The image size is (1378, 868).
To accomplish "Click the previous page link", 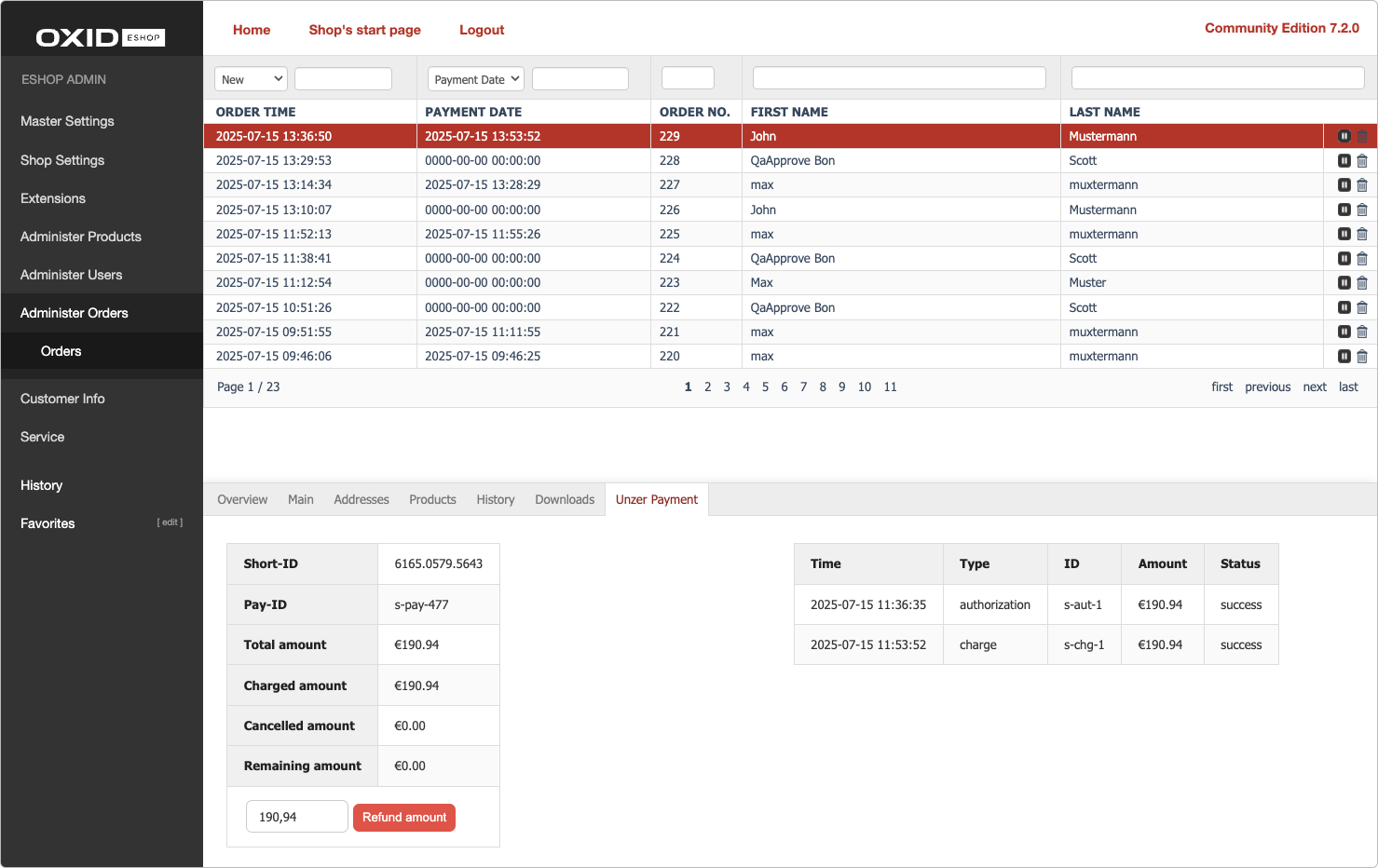I will point(1268,387).
